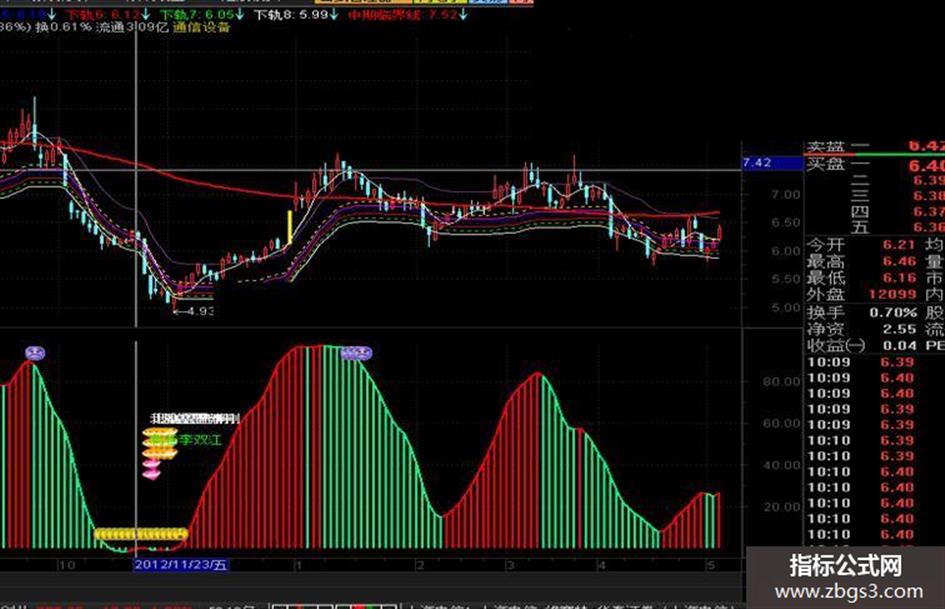Click the 5.00 price axis label

click(x=786, y=308)
